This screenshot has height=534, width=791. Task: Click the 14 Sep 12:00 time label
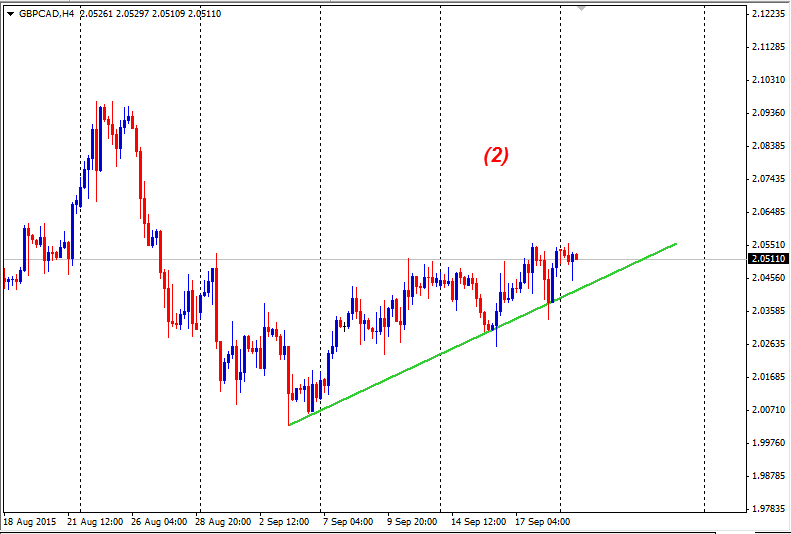click(x=479, y=521)
